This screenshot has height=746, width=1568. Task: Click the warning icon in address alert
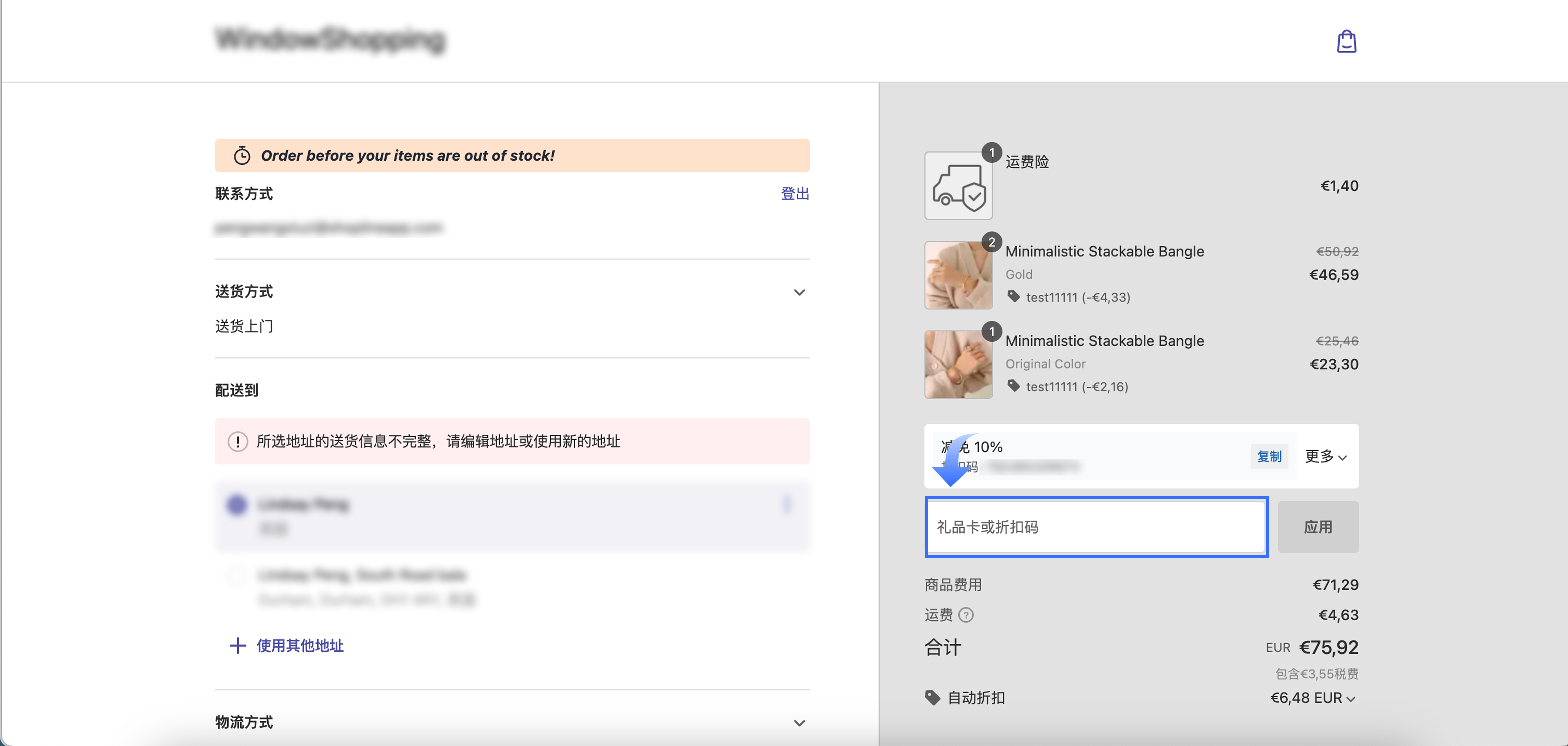[237, 442]
